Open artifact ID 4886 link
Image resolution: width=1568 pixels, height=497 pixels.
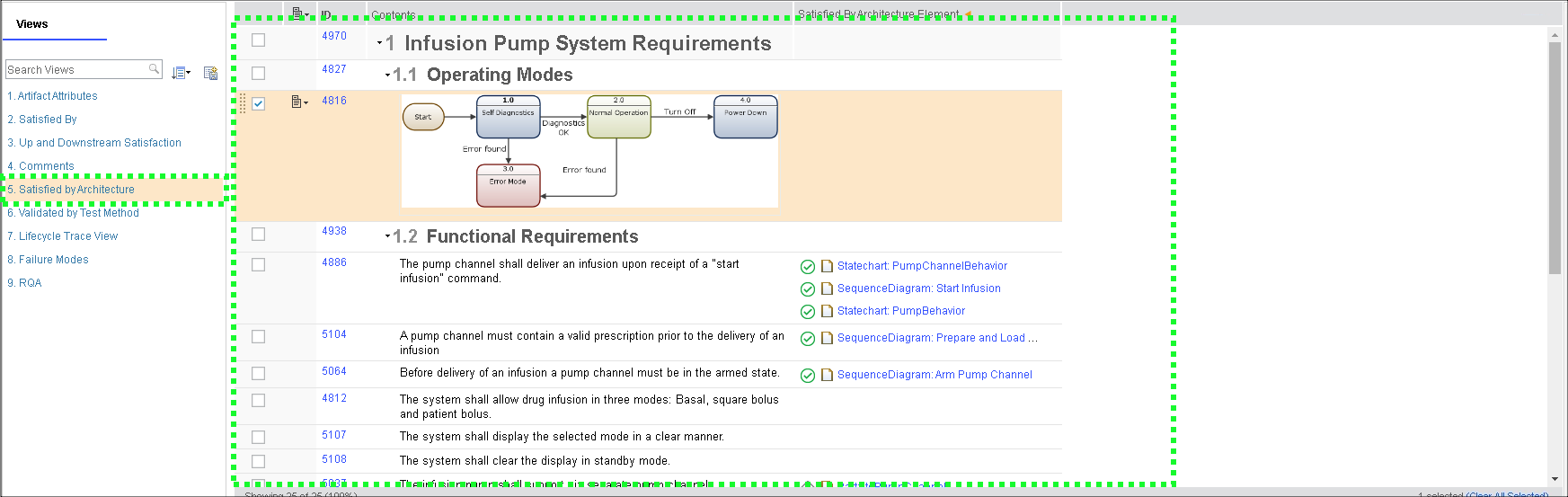pos(334,262)
